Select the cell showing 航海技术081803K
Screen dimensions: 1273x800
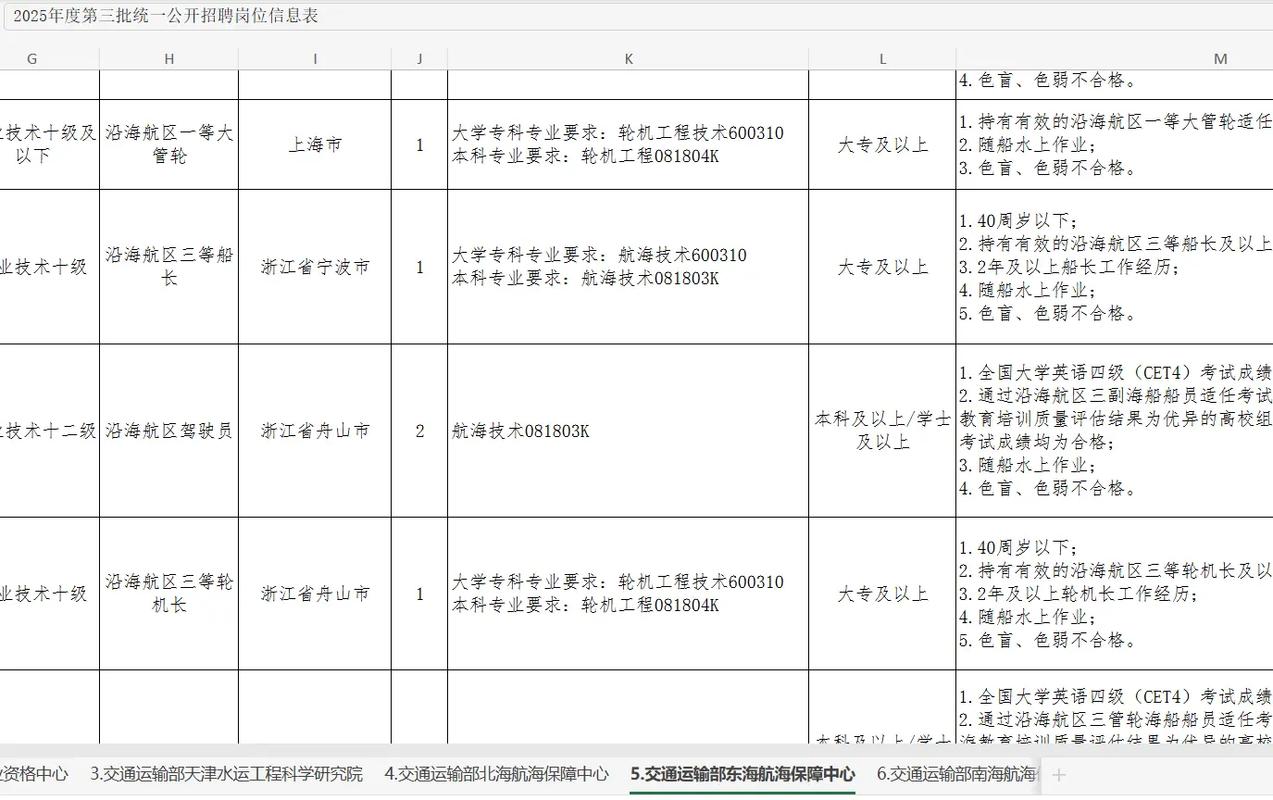(x=628, y=430)
